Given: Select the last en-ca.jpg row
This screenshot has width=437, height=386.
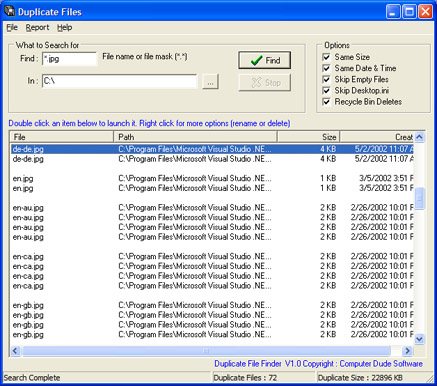Looking at the screenshot, I should click(212, 286).
